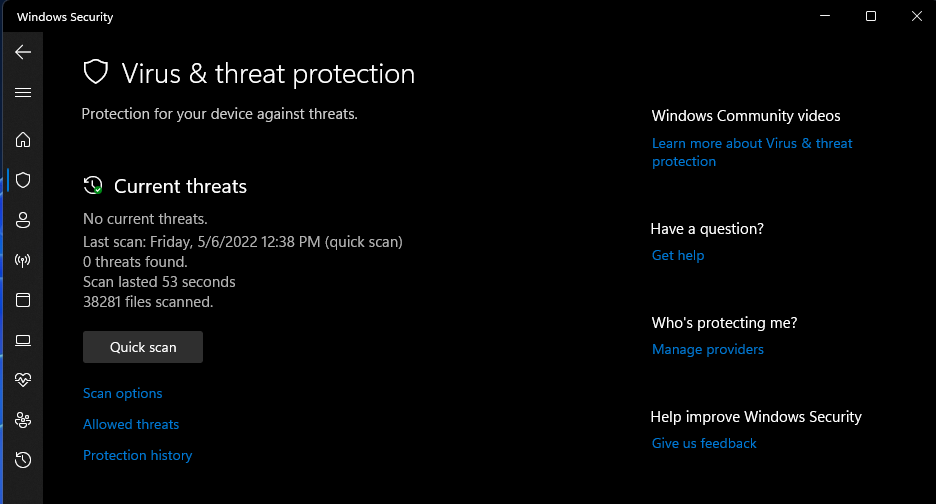936x504 pixels.
Task: Open Account protection person icon
Action: click(23, 220)
